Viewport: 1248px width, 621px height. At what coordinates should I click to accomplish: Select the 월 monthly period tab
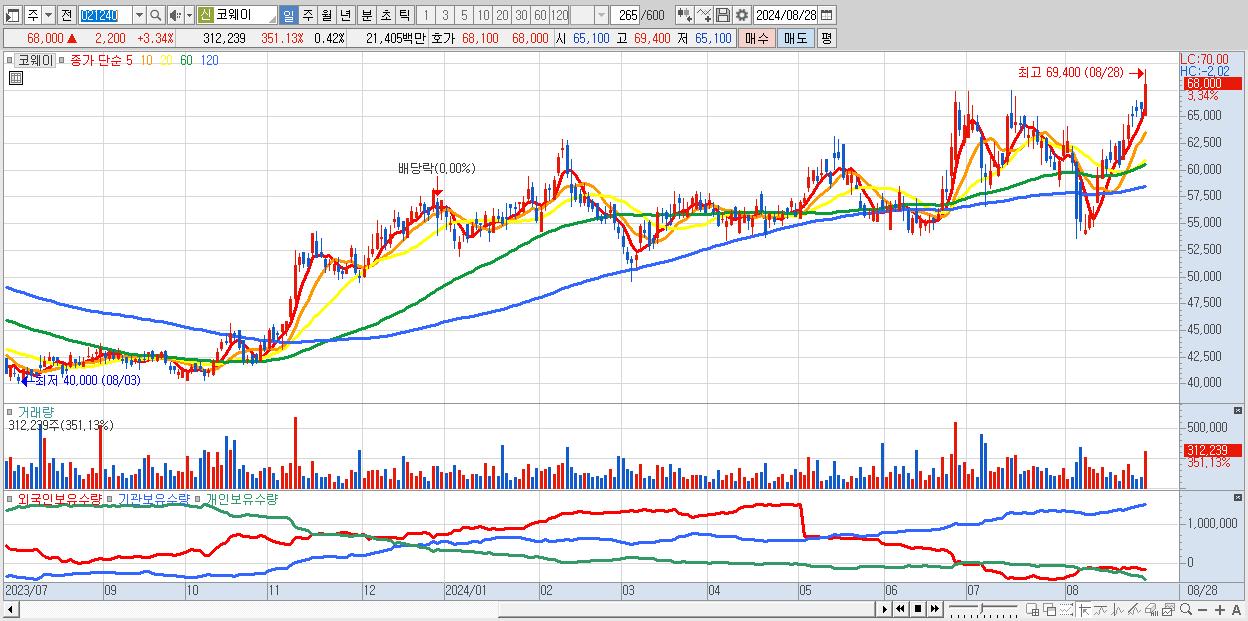click(326, 15)
